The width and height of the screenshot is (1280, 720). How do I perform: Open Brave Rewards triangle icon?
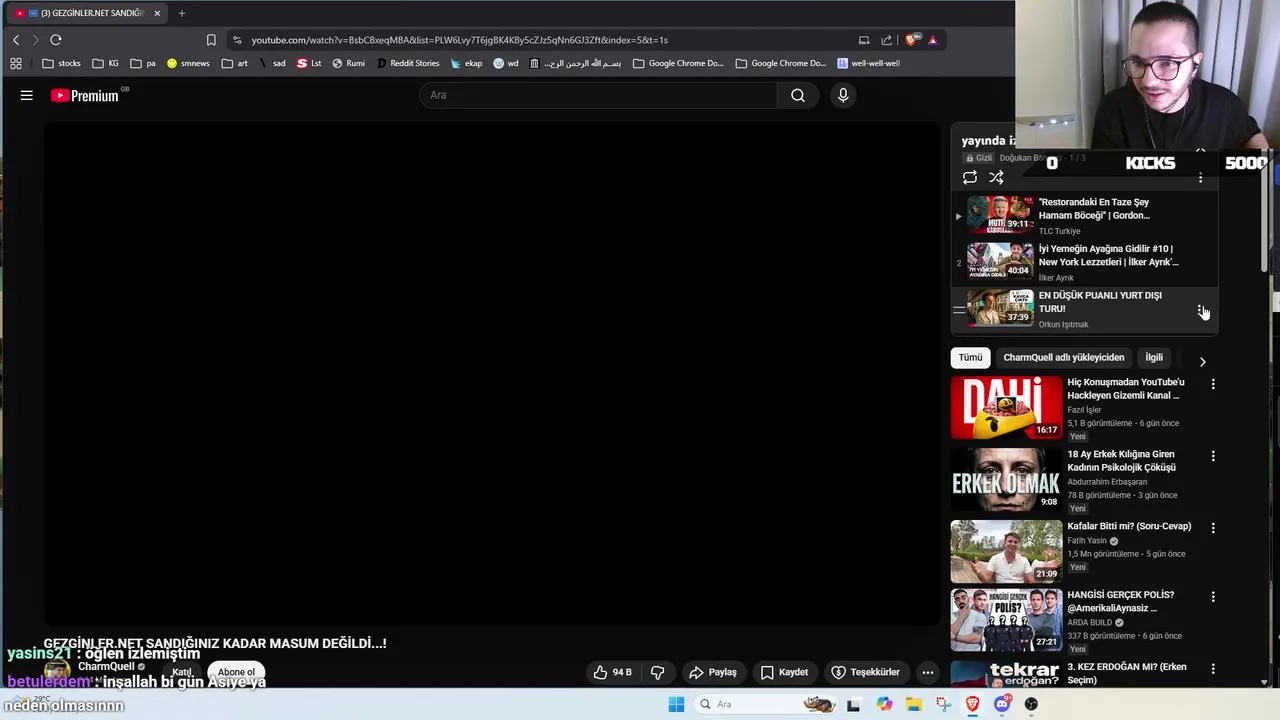[932, 40]
